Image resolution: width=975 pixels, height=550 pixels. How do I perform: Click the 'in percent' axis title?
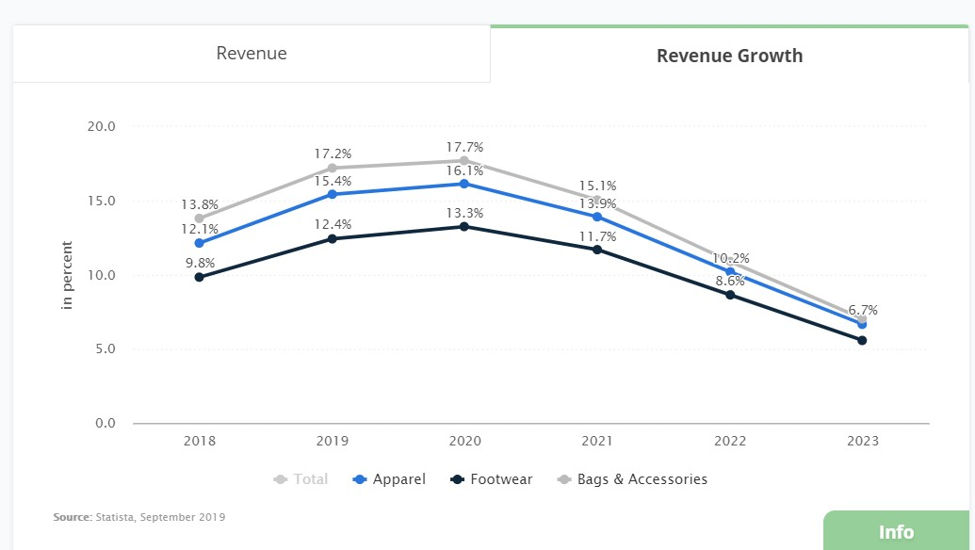click(67, 275)
